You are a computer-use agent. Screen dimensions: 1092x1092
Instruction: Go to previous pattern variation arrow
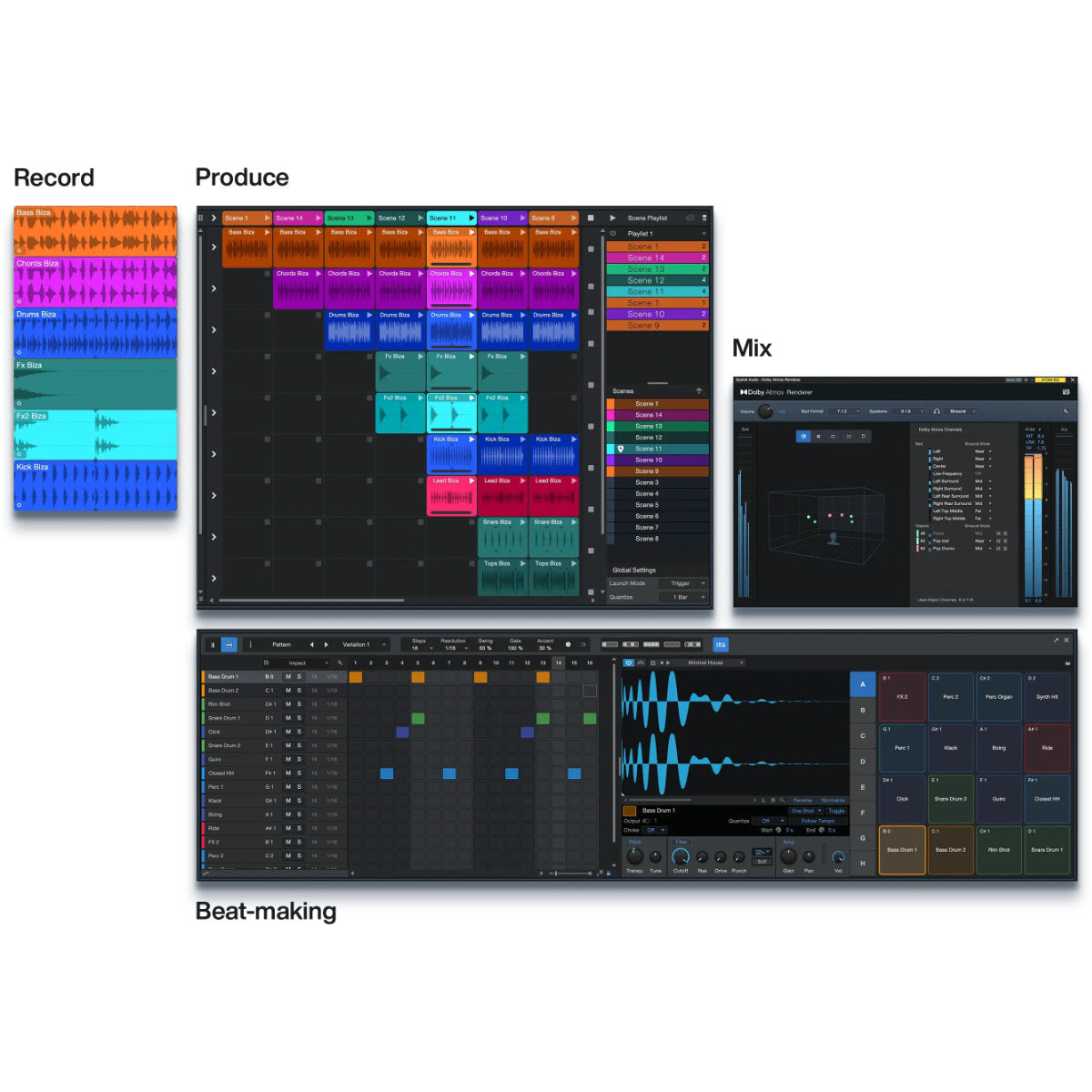tap(311, 644)
